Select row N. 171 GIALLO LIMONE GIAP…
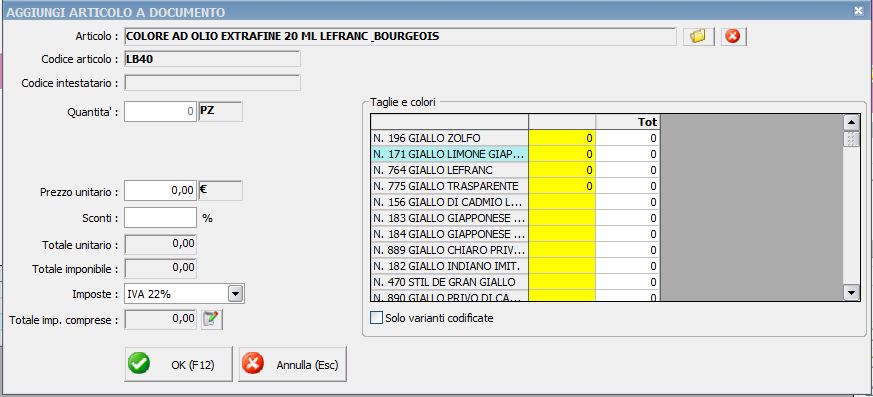 (x=449, y=154)
